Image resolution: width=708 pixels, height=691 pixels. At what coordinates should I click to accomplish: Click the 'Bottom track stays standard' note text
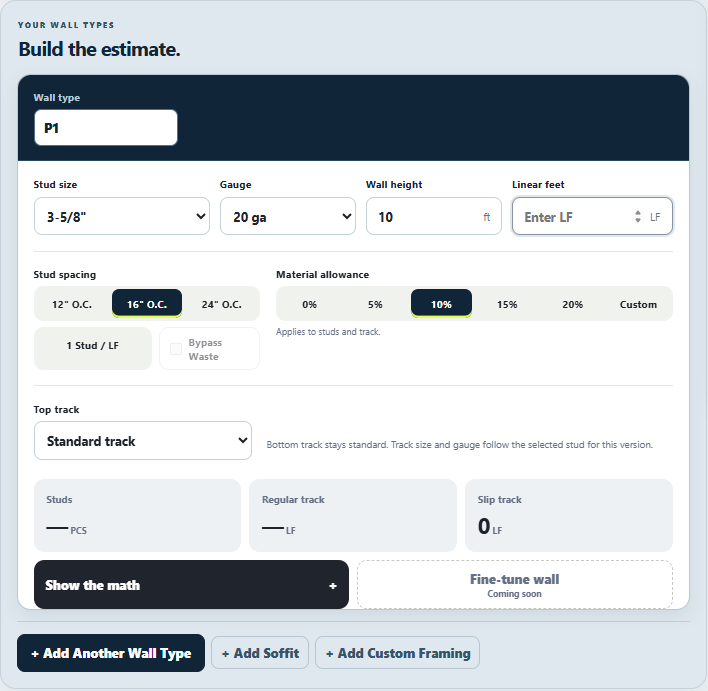[460, 445]
